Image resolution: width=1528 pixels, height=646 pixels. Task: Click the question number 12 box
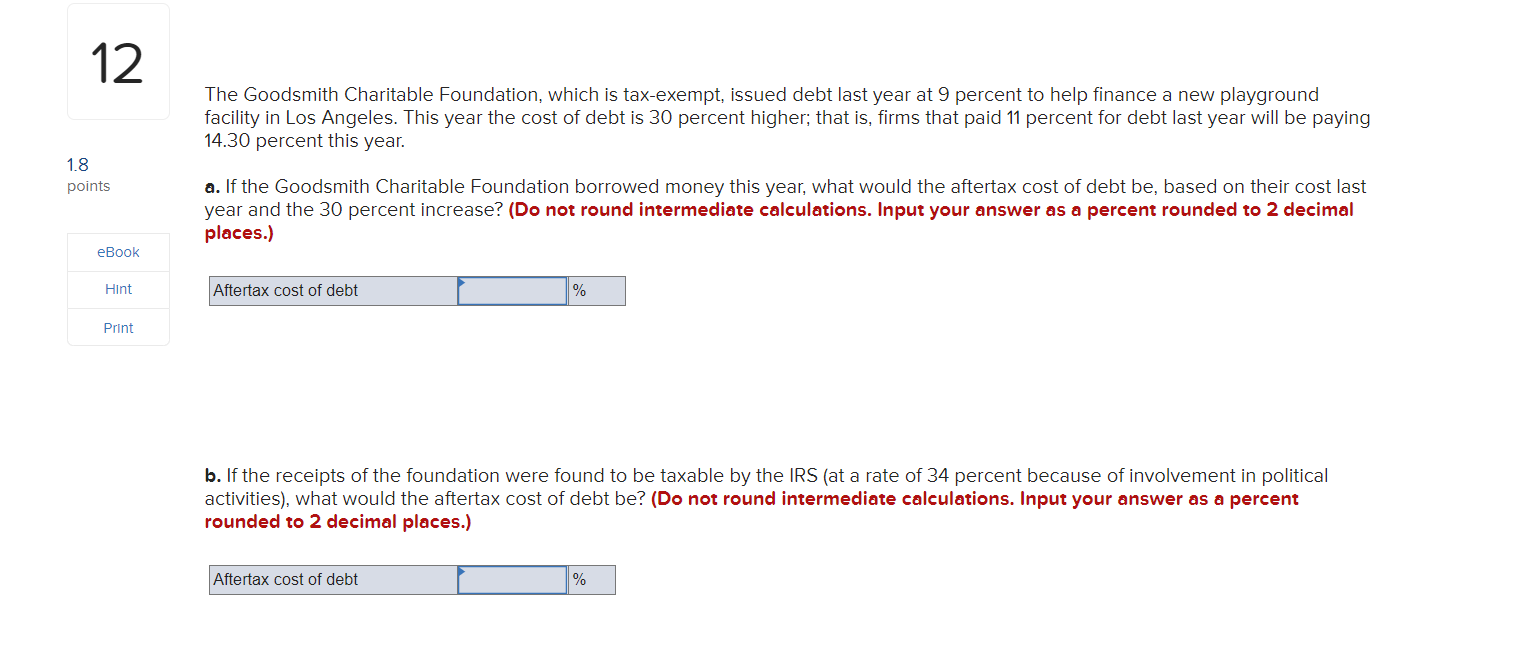click(x=117, y=60)
